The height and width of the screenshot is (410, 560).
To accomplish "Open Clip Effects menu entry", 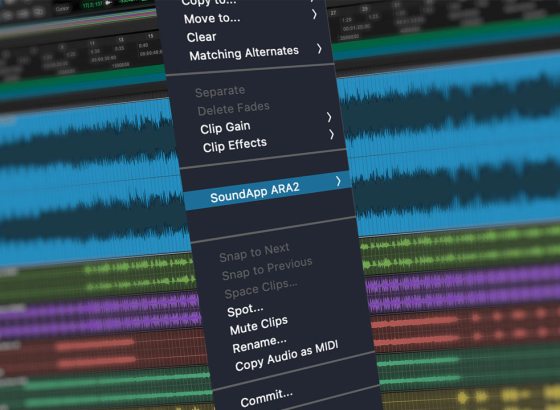I will point(235,145).
